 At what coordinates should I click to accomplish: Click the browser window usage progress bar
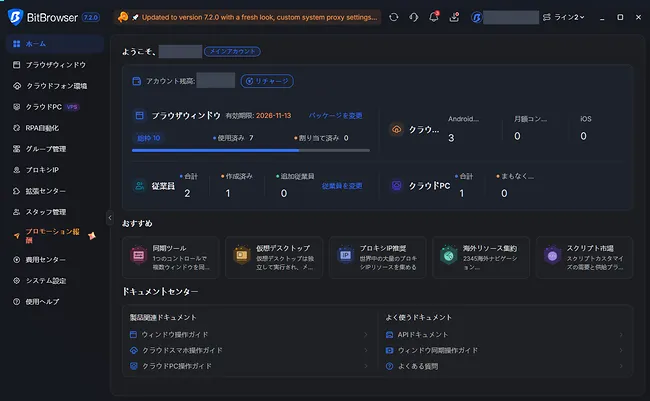coord(251,151)
